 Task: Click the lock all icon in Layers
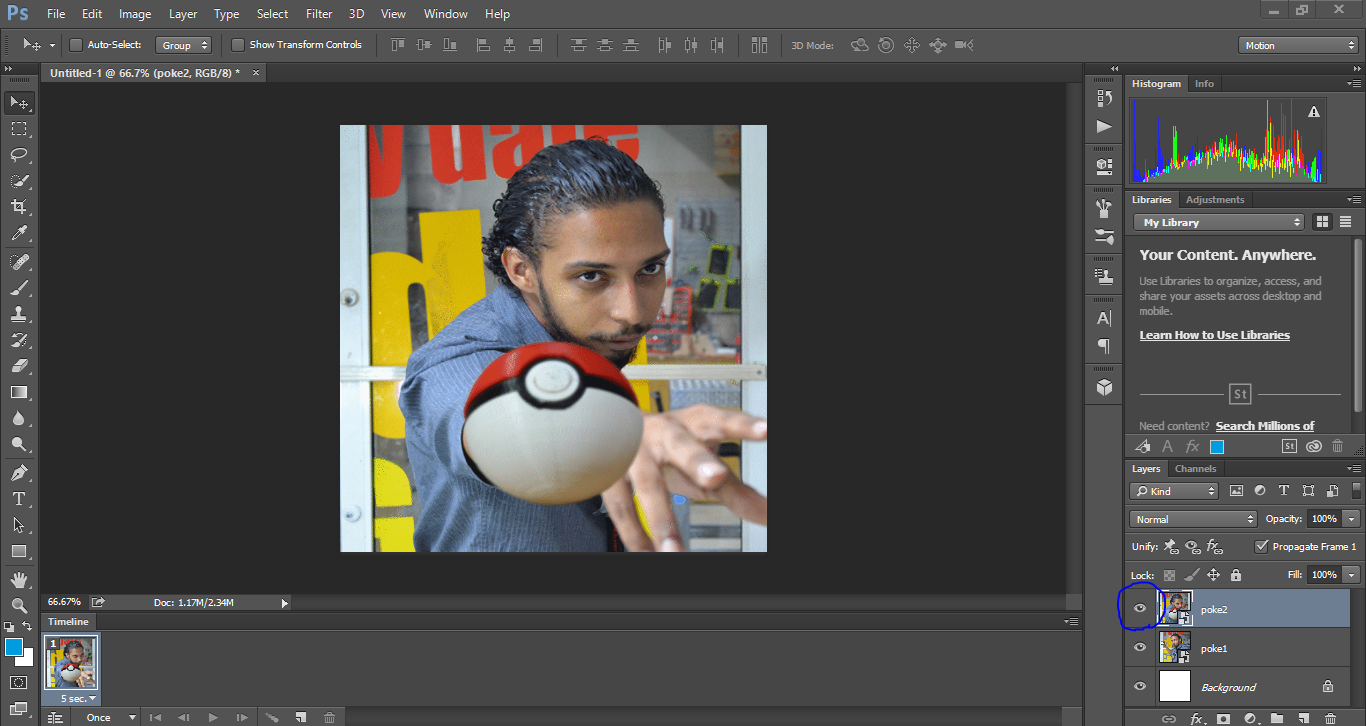point(1236,575)
